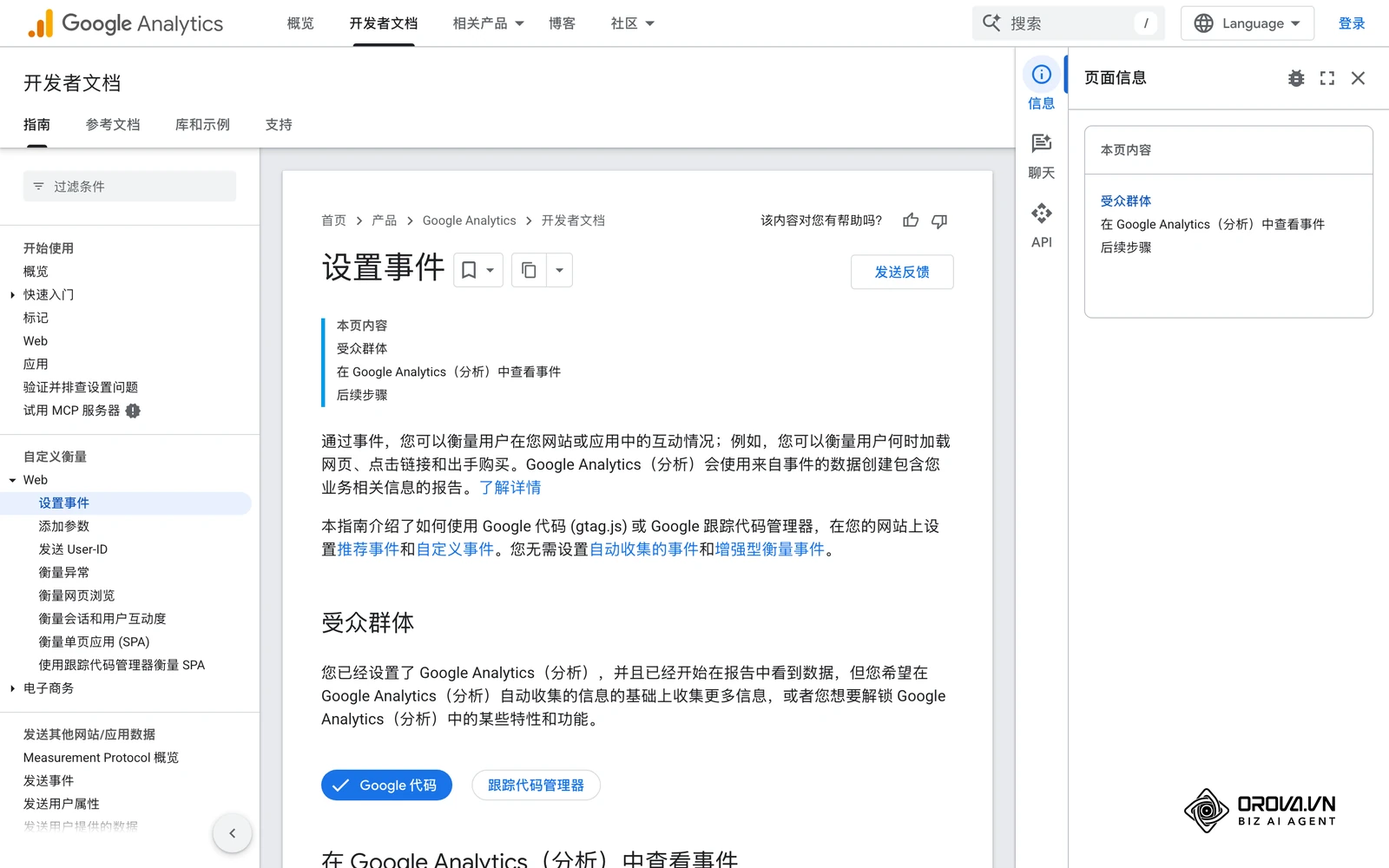Screen dimensions: 1389x868
Task: Collapse the Web section under 自定义衡量
Action: pos(13,480)
